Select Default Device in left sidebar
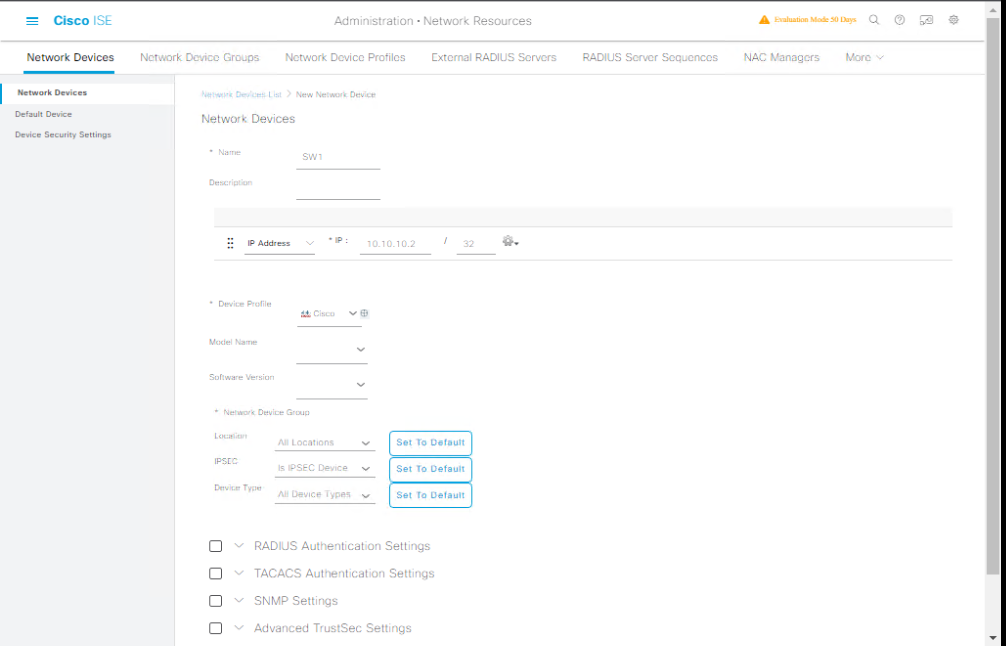Image resolution: width=1006 pixels, height=646 pixels. coord(44,114)
